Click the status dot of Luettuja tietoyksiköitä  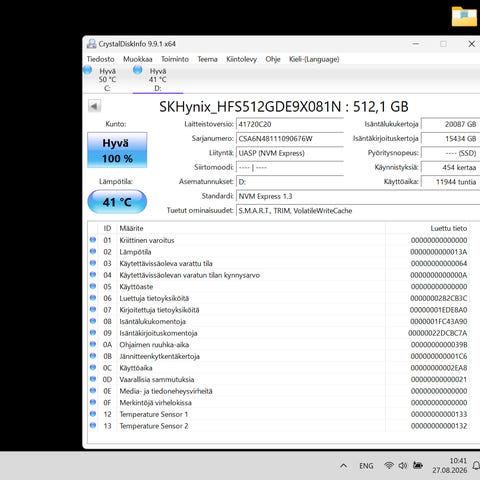pyautogui.click(x=93, y=298)
